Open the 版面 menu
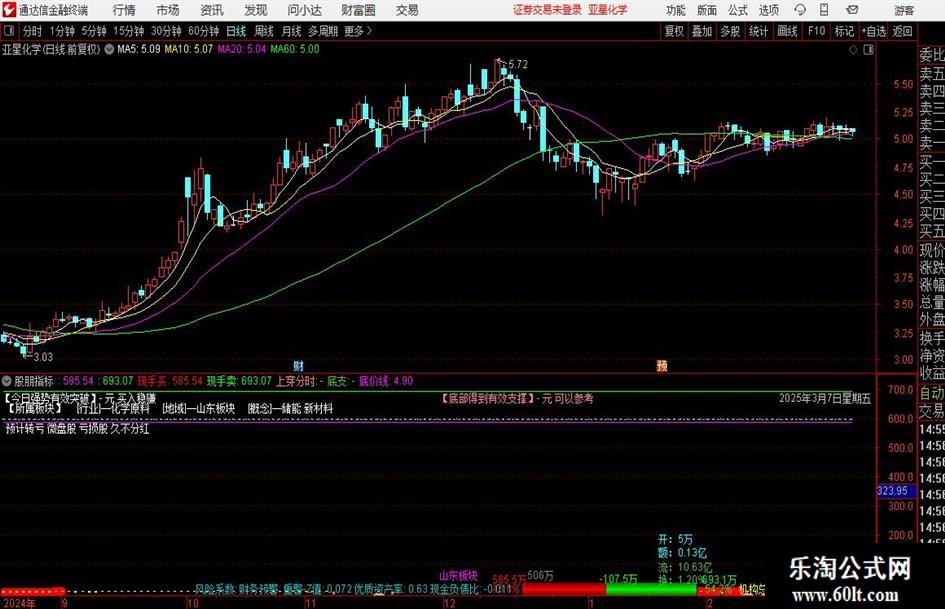The width and height of the screenshot is (945, 609). coord(706,10)
